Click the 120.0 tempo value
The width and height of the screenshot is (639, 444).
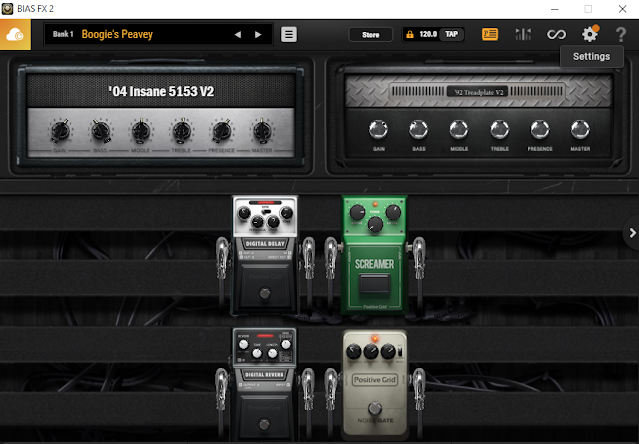point(428,34)
